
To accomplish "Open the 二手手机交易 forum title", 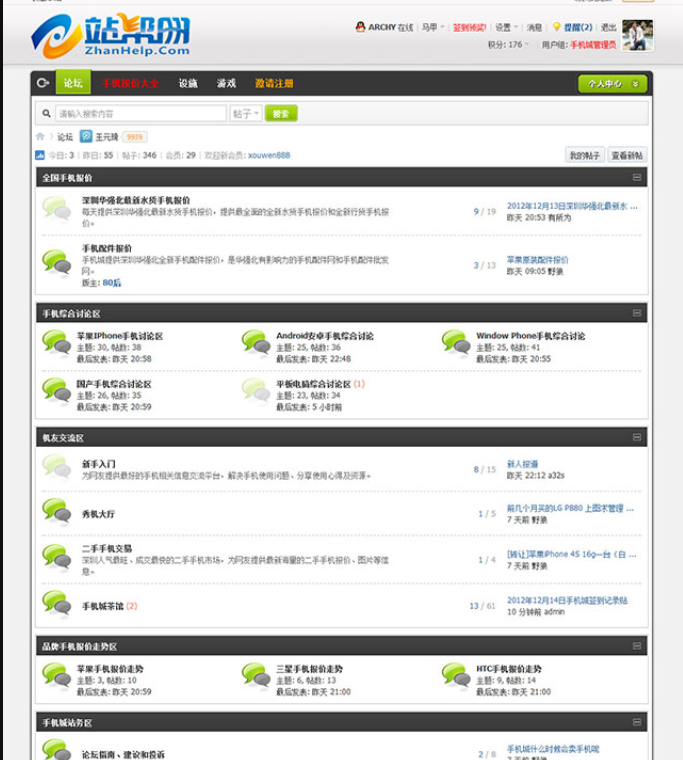I will coord(107,549).
